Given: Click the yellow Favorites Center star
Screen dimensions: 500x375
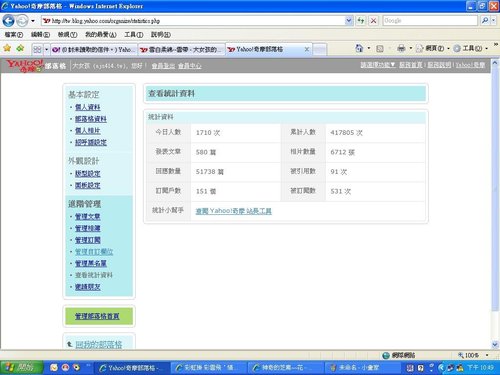Looking at the screenshot, I should click(x=7, y=48).
